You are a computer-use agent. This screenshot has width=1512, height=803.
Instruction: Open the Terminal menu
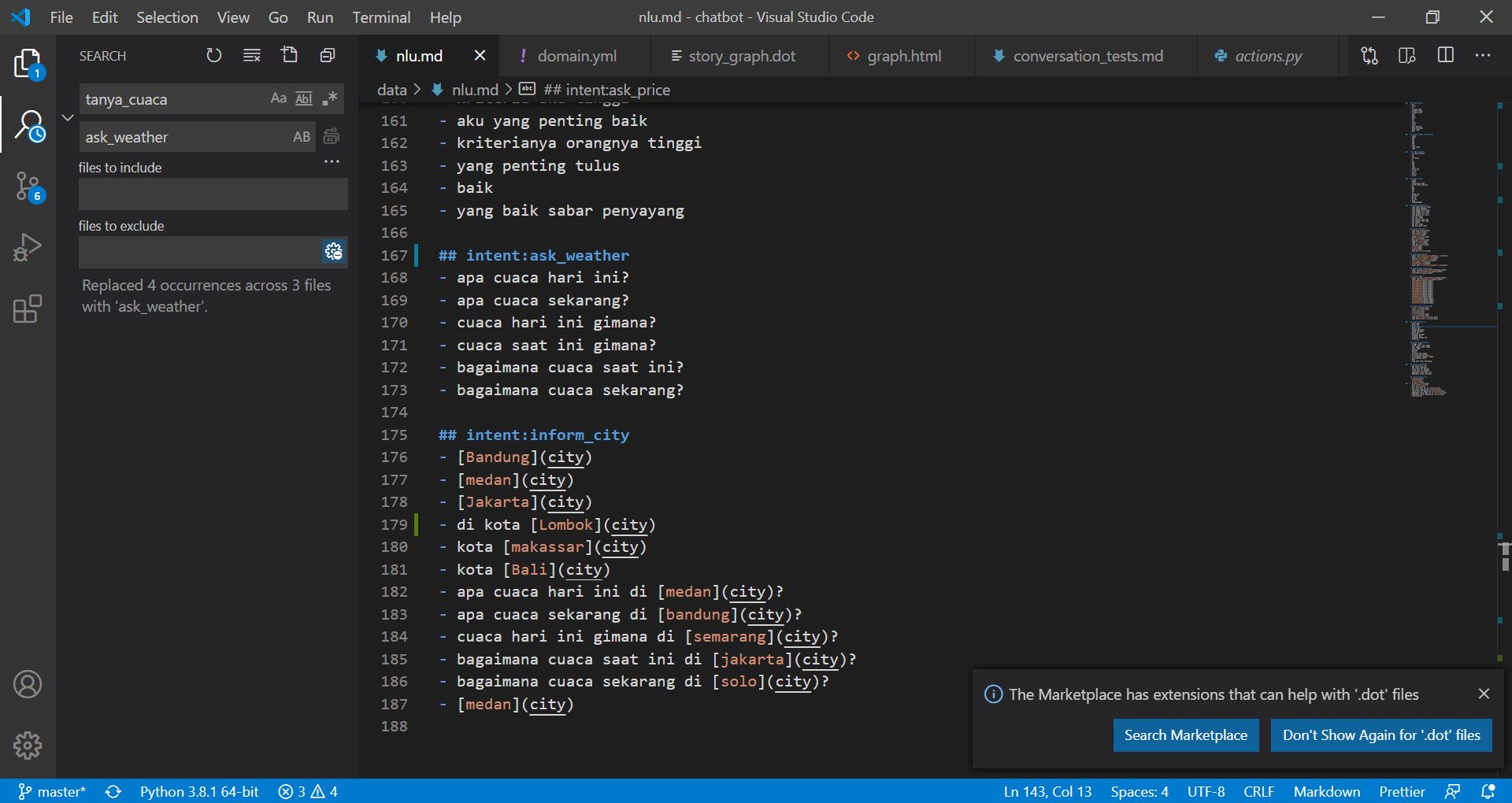click(381, 17)
